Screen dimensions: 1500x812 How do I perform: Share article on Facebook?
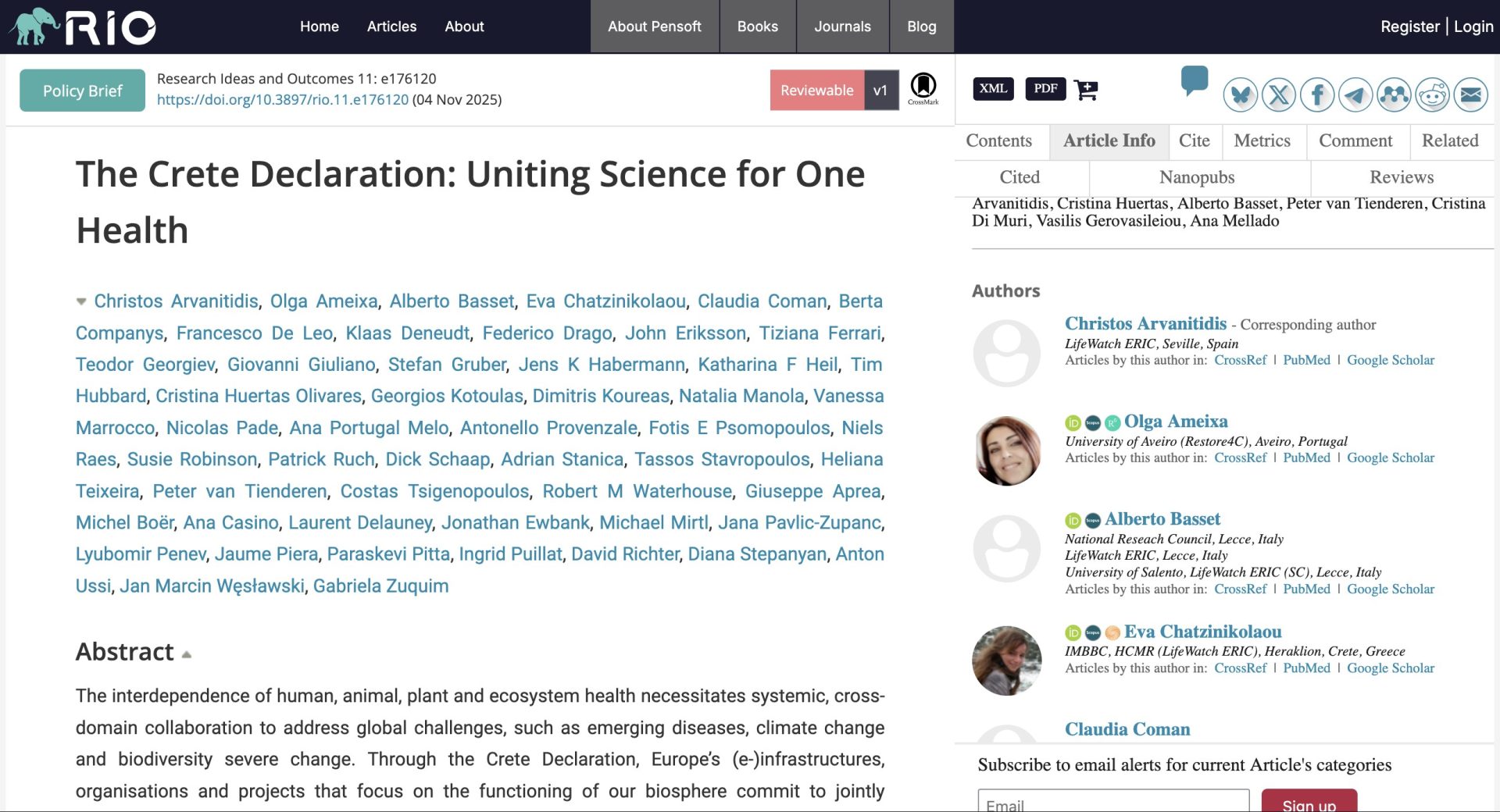[1317, 95]
